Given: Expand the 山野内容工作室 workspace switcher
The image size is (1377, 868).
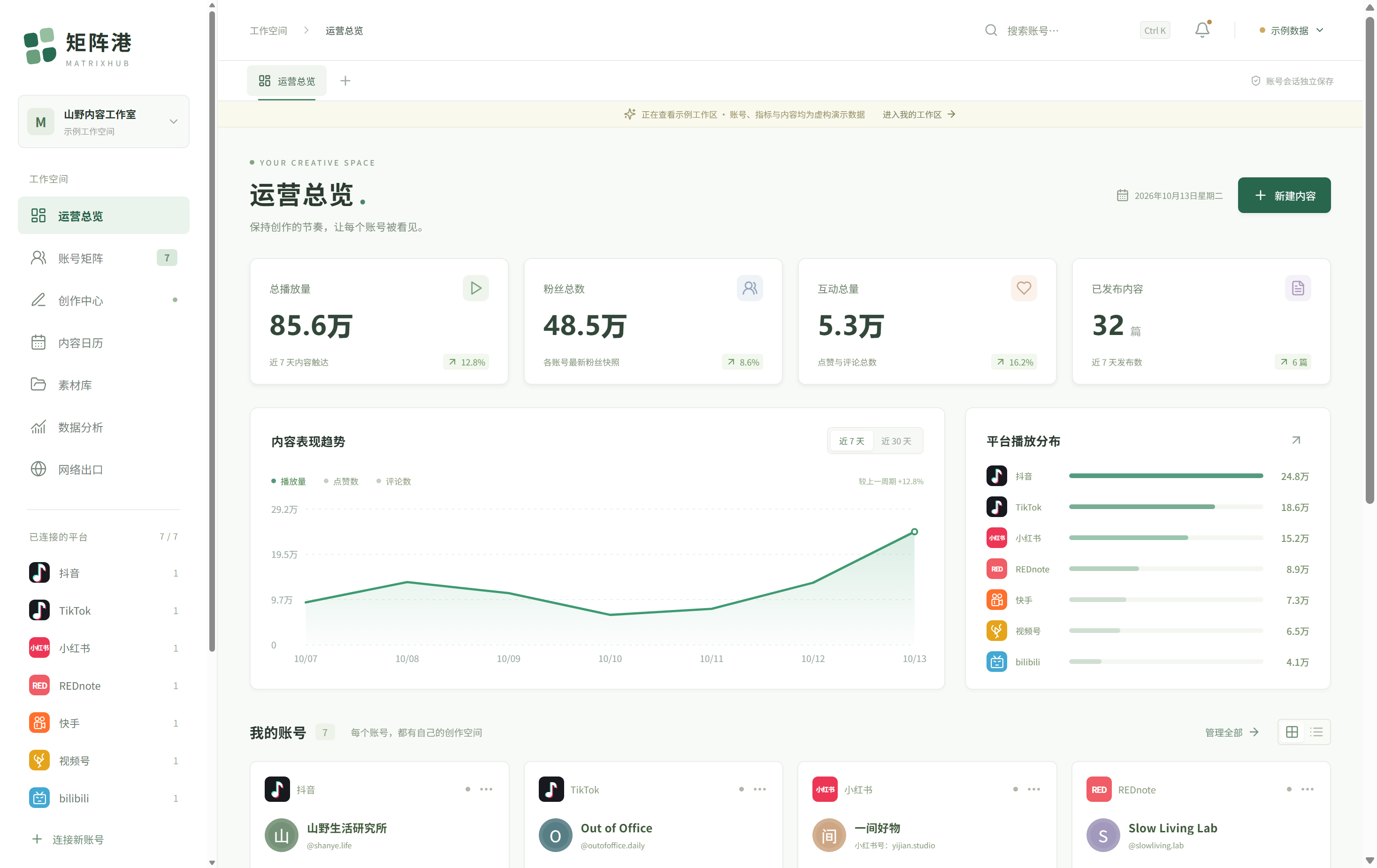Looking at the screenshot, I should coord(104,121).
